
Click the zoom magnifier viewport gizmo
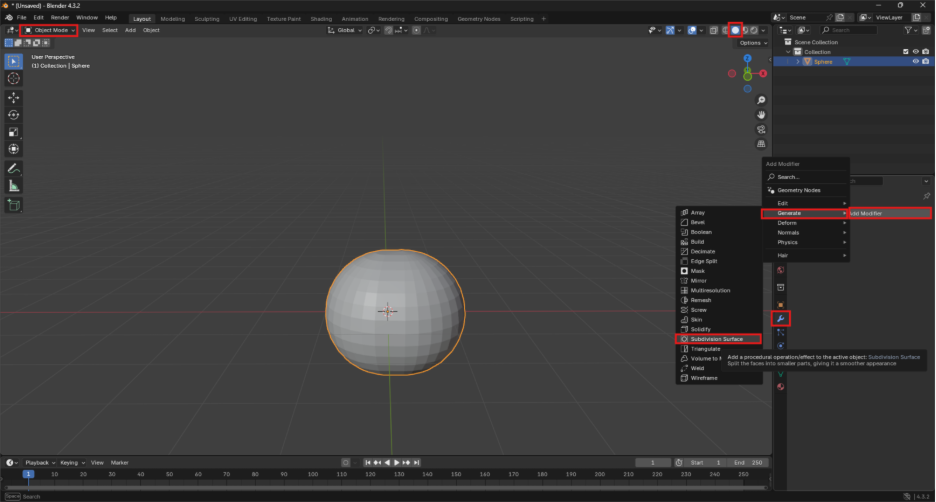[761, 101]
